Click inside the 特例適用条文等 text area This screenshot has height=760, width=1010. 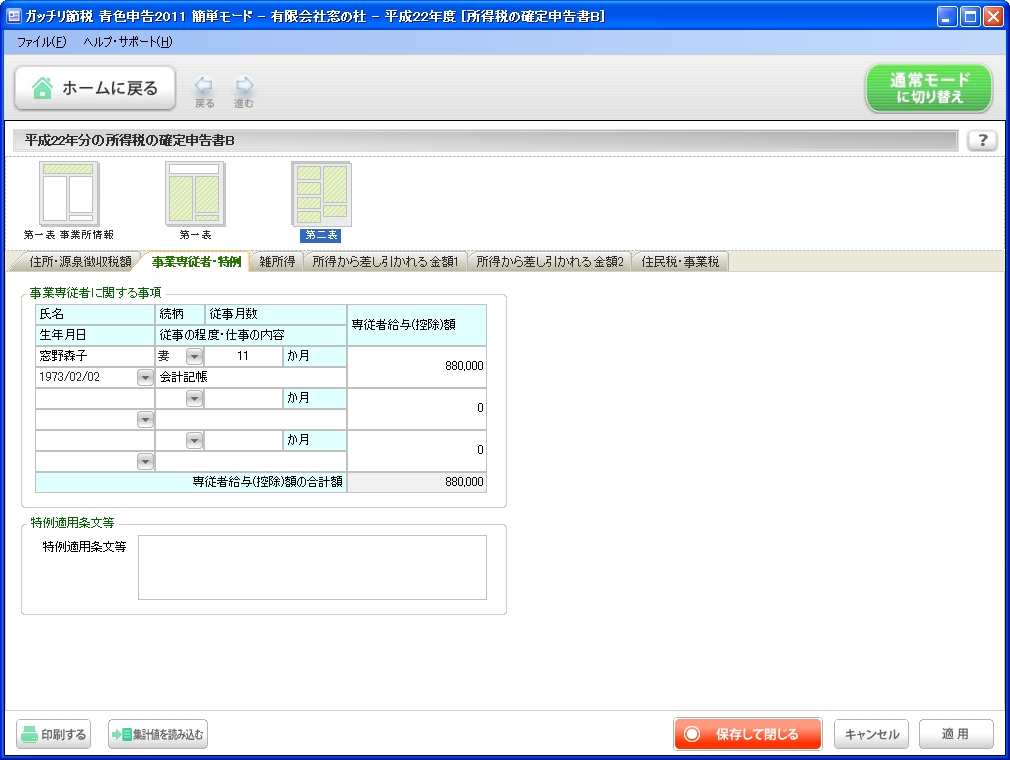tap(312, 566)
